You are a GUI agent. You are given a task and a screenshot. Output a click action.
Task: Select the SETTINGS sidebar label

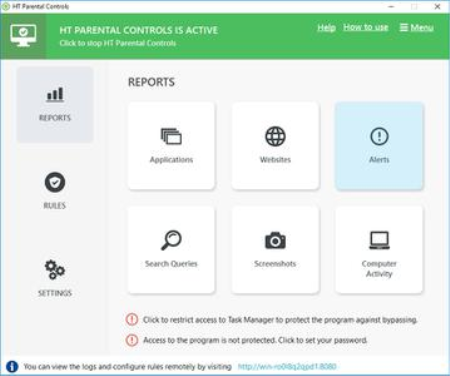pos(55,293)
